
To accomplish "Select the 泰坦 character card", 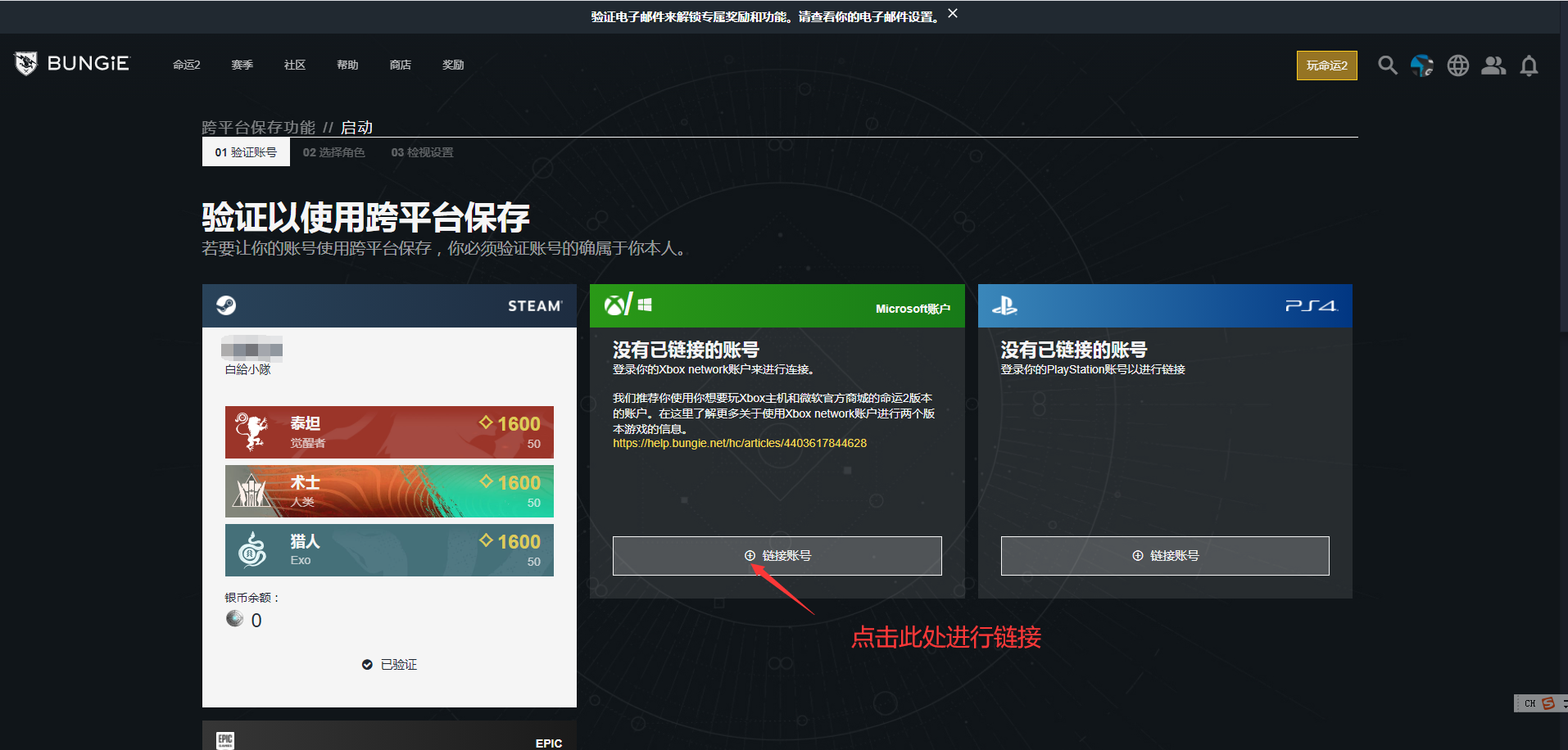I will 389,432.
